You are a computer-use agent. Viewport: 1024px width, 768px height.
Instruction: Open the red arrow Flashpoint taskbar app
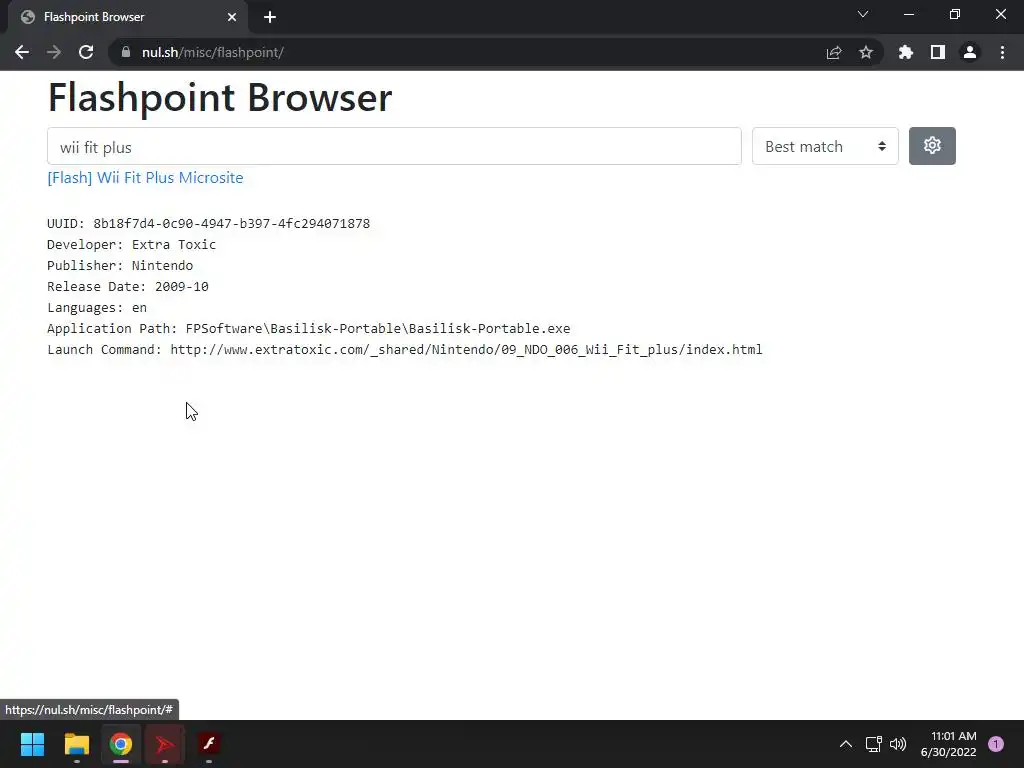click(165, 744)
